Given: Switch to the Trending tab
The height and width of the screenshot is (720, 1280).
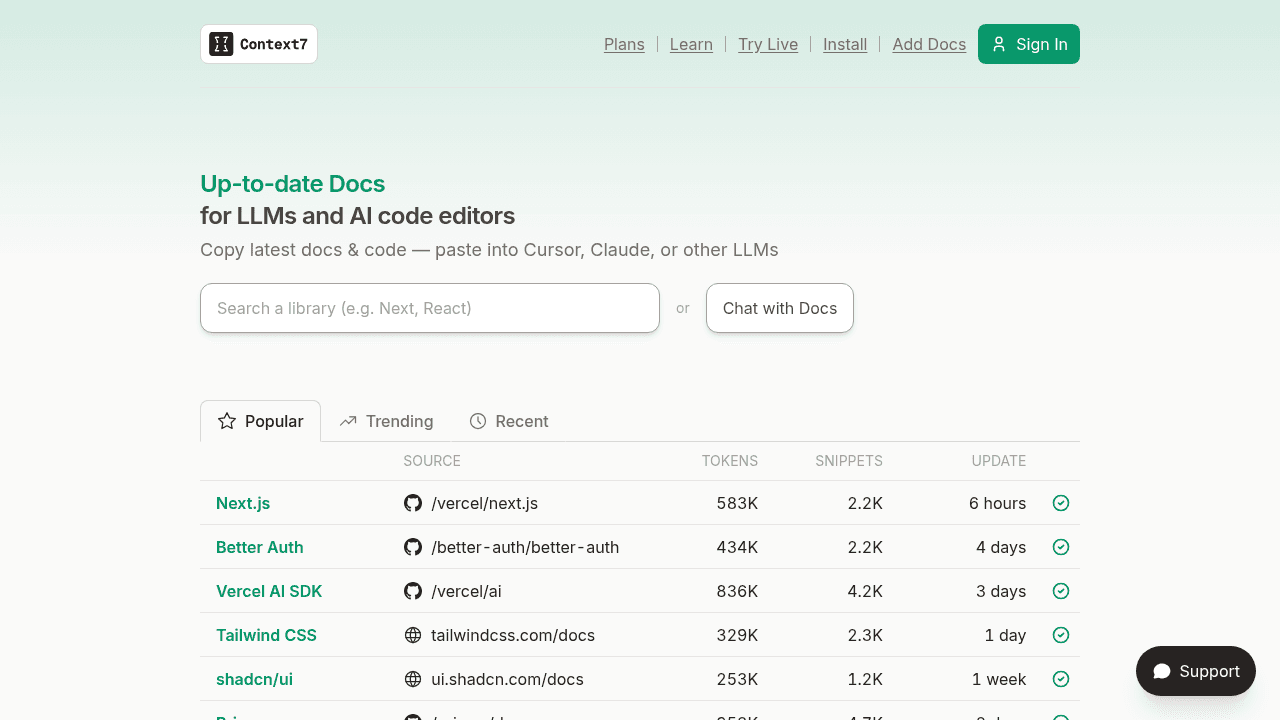Looking at the screenshot, I should click(x=386, y=421).
